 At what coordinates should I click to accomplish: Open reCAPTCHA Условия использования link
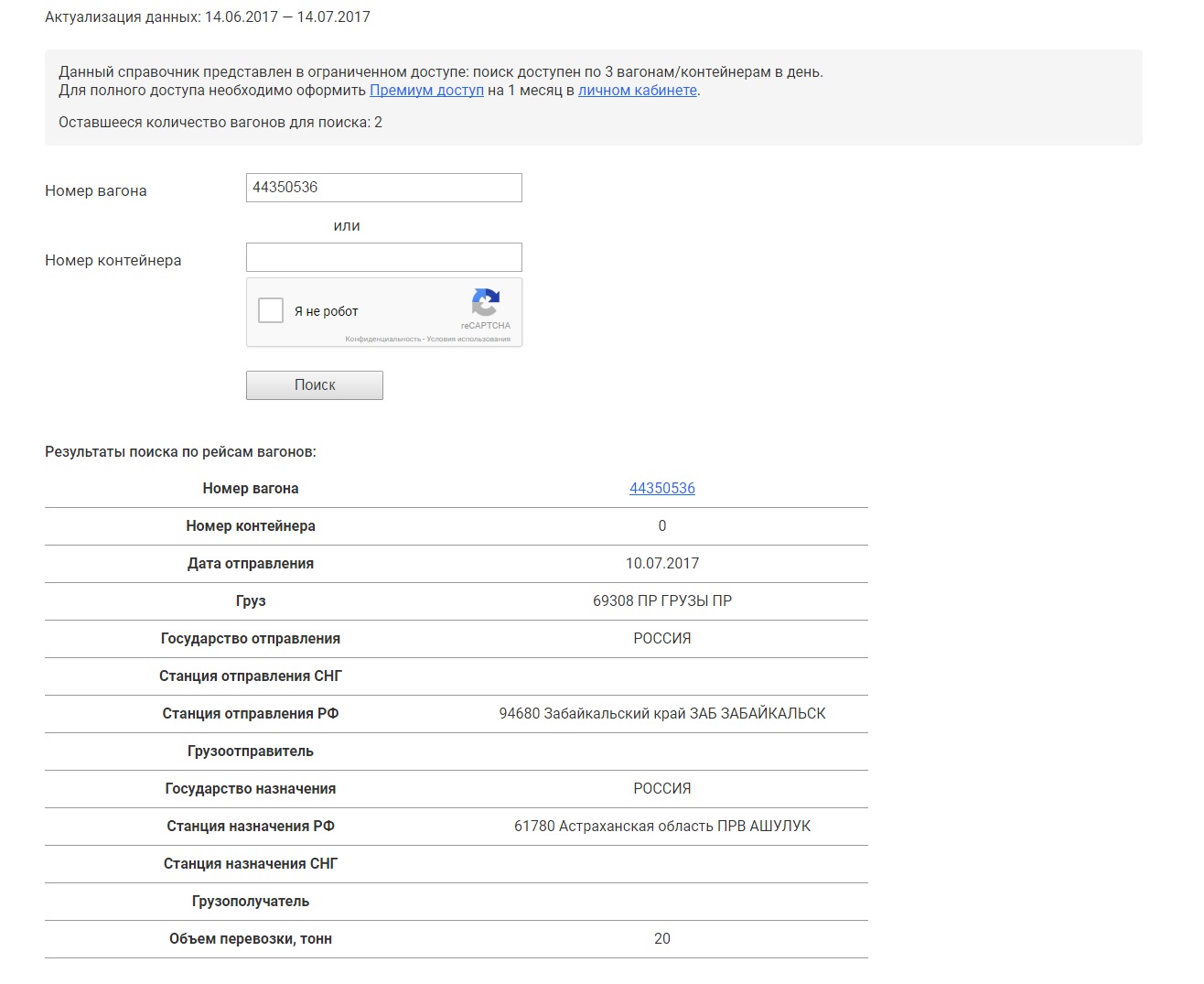(468, 340)
